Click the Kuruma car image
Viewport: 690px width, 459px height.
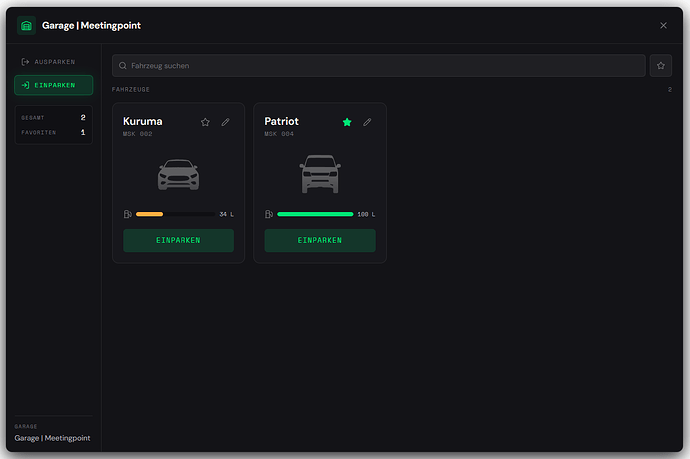point(178,174)
